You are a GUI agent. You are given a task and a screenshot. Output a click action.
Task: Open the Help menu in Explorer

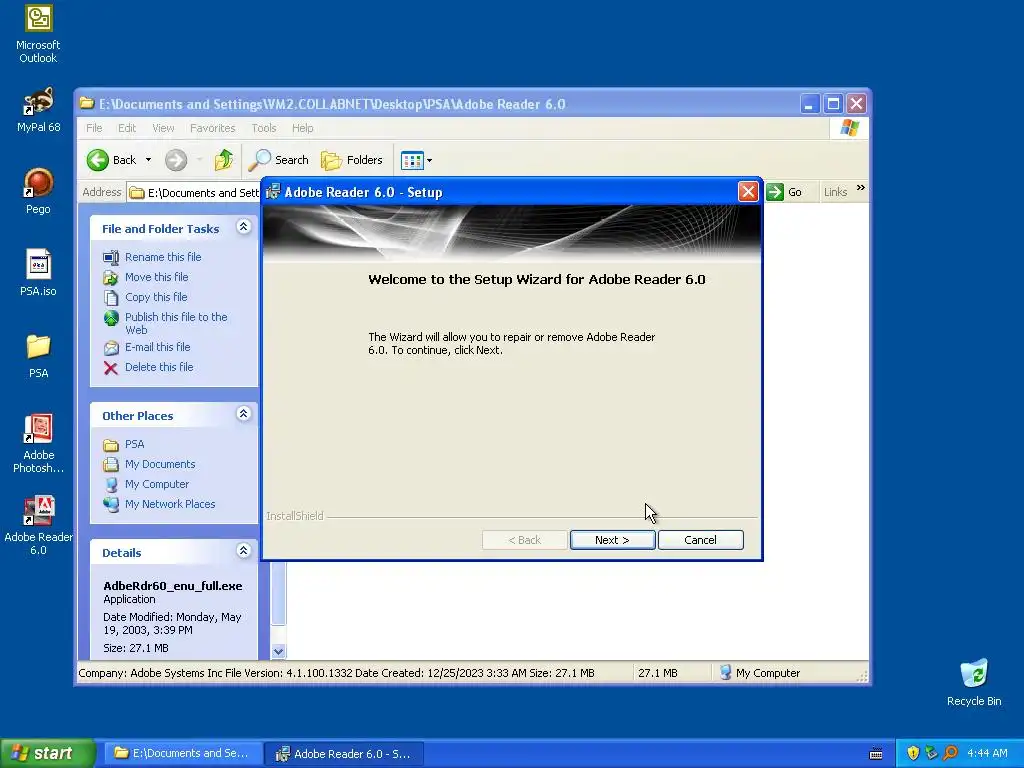[x=302, y=128]
